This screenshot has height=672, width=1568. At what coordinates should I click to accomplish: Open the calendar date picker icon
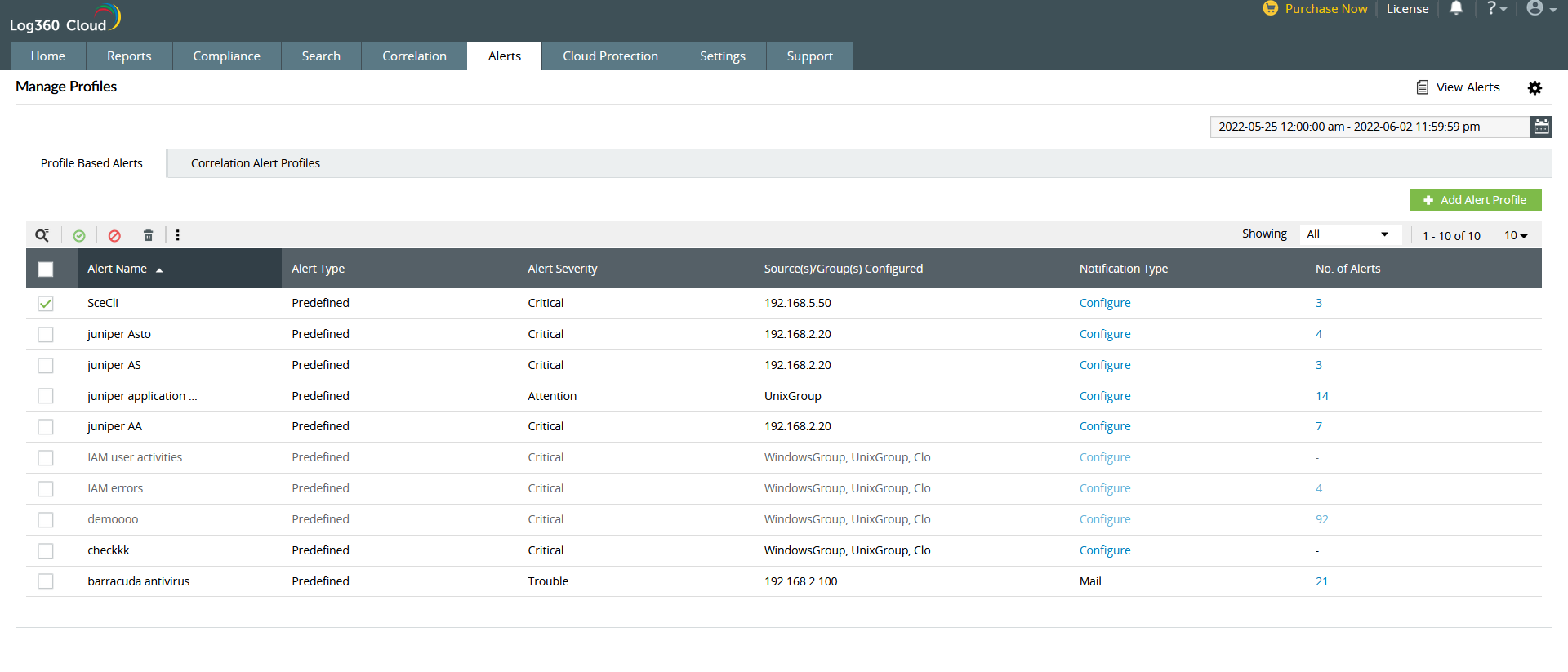1541,127
